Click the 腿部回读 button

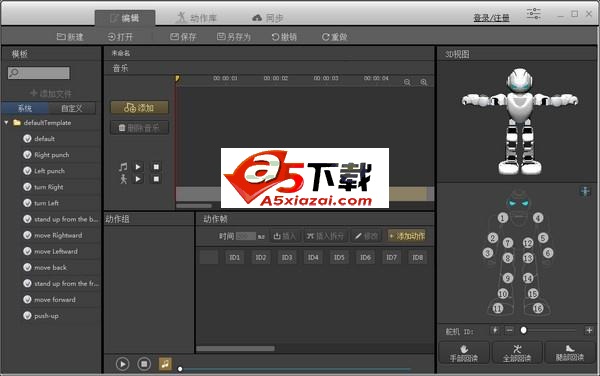[570, 353]
